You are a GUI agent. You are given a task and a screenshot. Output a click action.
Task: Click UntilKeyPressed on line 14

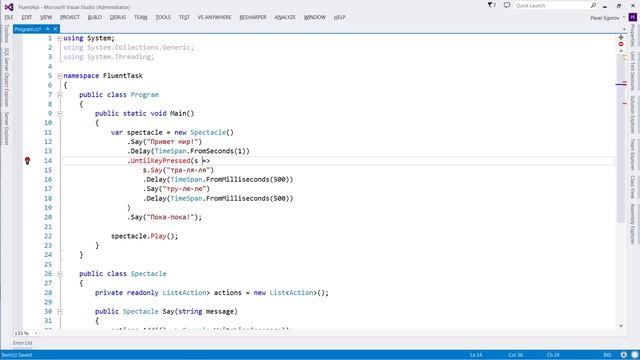click(160, 161)
